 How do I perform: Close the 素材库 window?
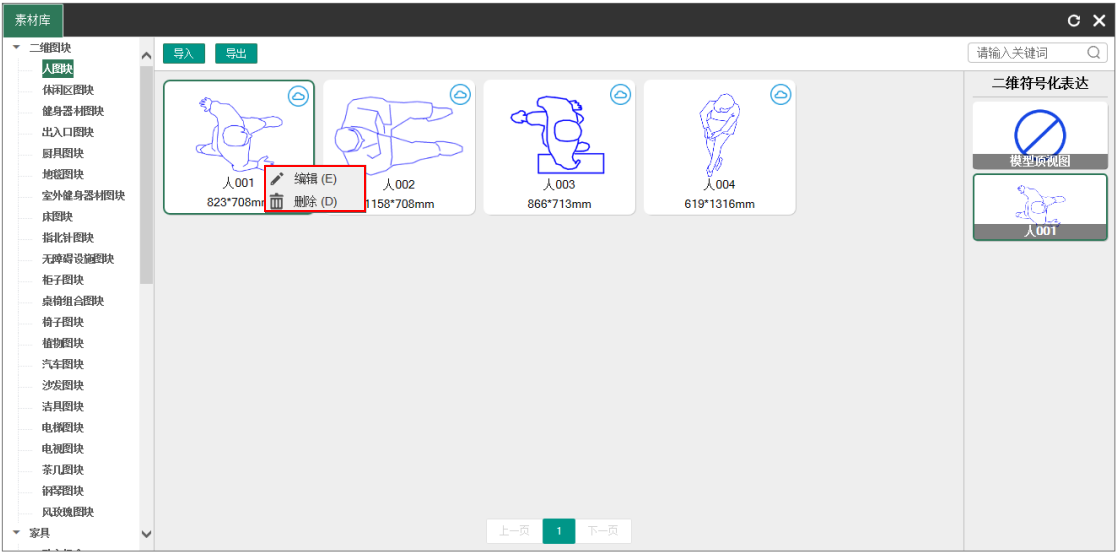pos(1099,21)
